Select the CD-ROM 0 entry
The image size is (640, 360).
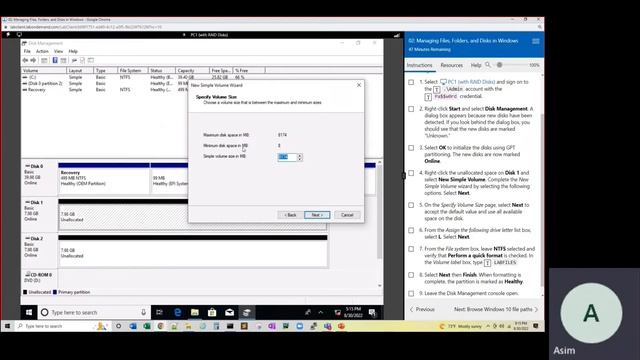(x=39, y=278)
